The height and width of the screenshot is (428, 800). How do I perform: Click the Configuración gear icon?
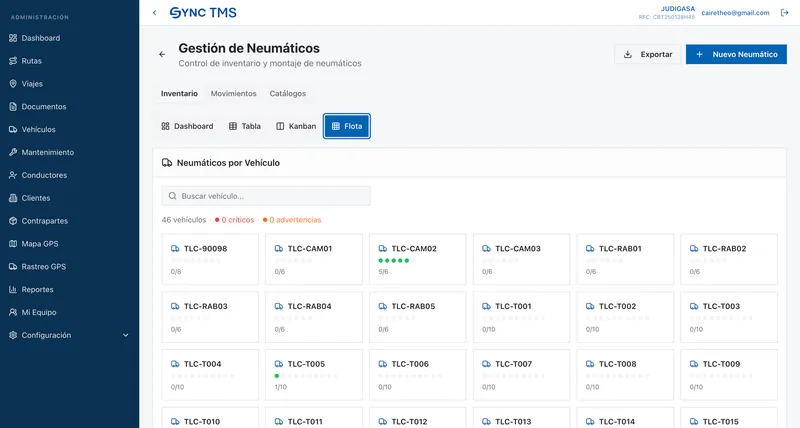[13, 335]
